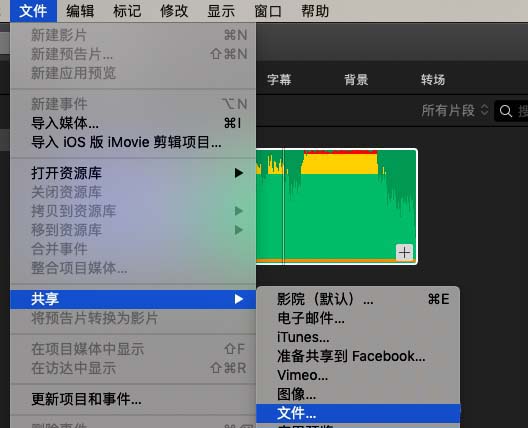This screenshot has height=428, width=528.
Task: Open the 帮助 menu
Action: (315, 11)
